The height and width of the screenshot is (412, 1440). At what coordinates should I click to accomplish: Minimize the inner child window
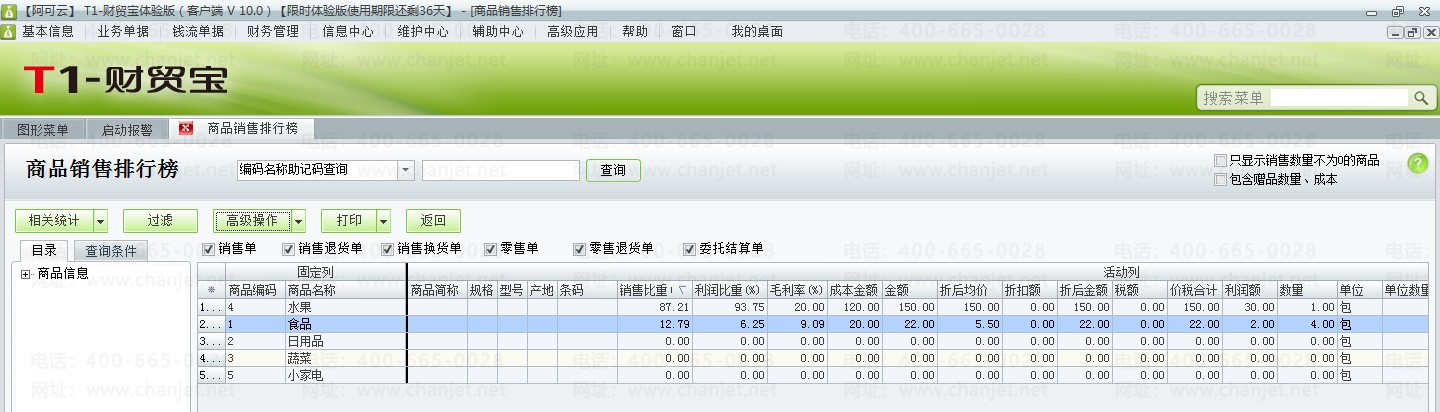(x=1396, y=32)
